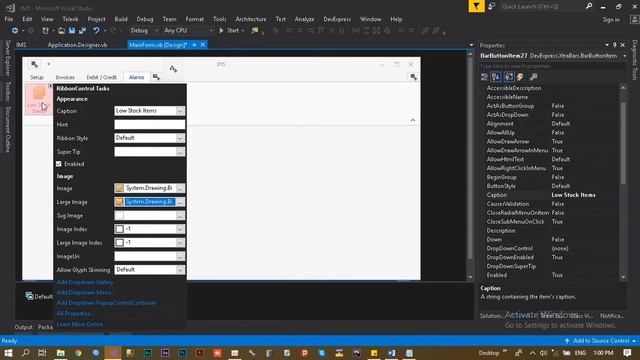The image size is (640, 360).
Task: Click the Save All toolbar icon
Action: (x=82, y=31)
